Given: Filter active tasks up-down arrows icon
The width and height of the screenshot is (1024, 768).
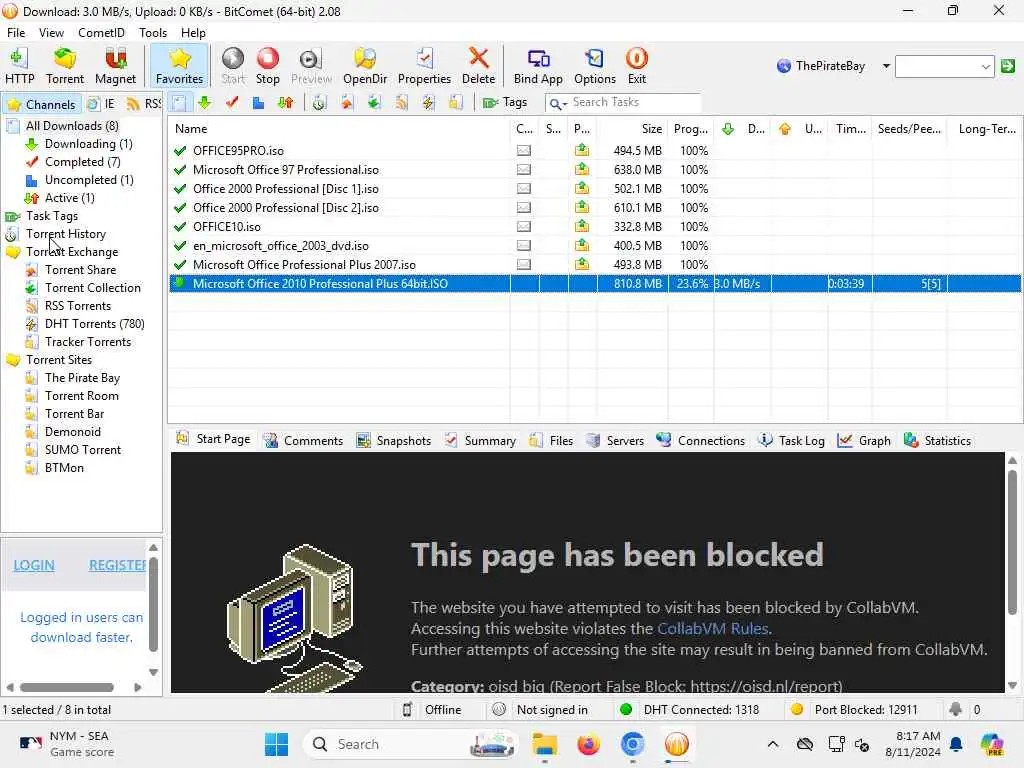Looking at the screenshot, I should click(285, 103).
